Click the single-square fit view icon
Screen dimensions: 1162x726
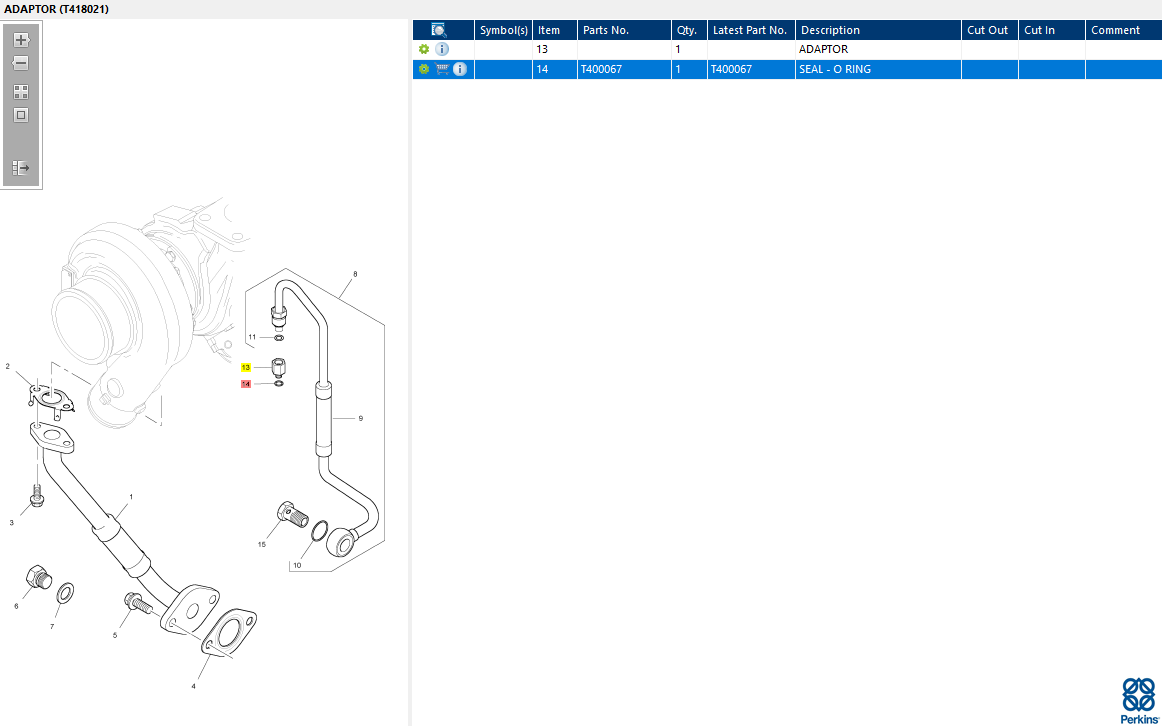tap(21, 116)
